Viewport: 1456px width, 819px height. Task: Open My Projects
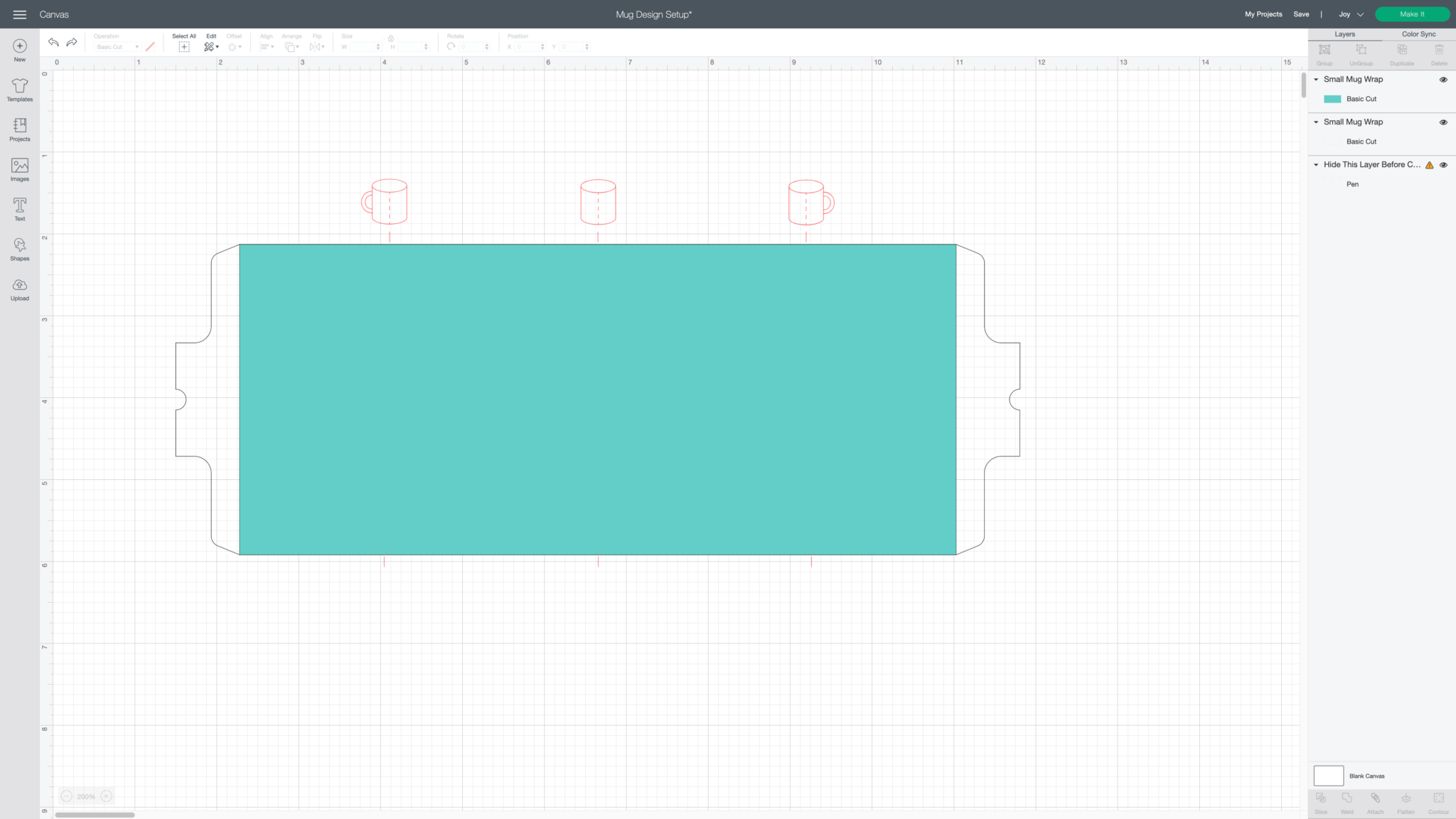(x=1263, y=14)
